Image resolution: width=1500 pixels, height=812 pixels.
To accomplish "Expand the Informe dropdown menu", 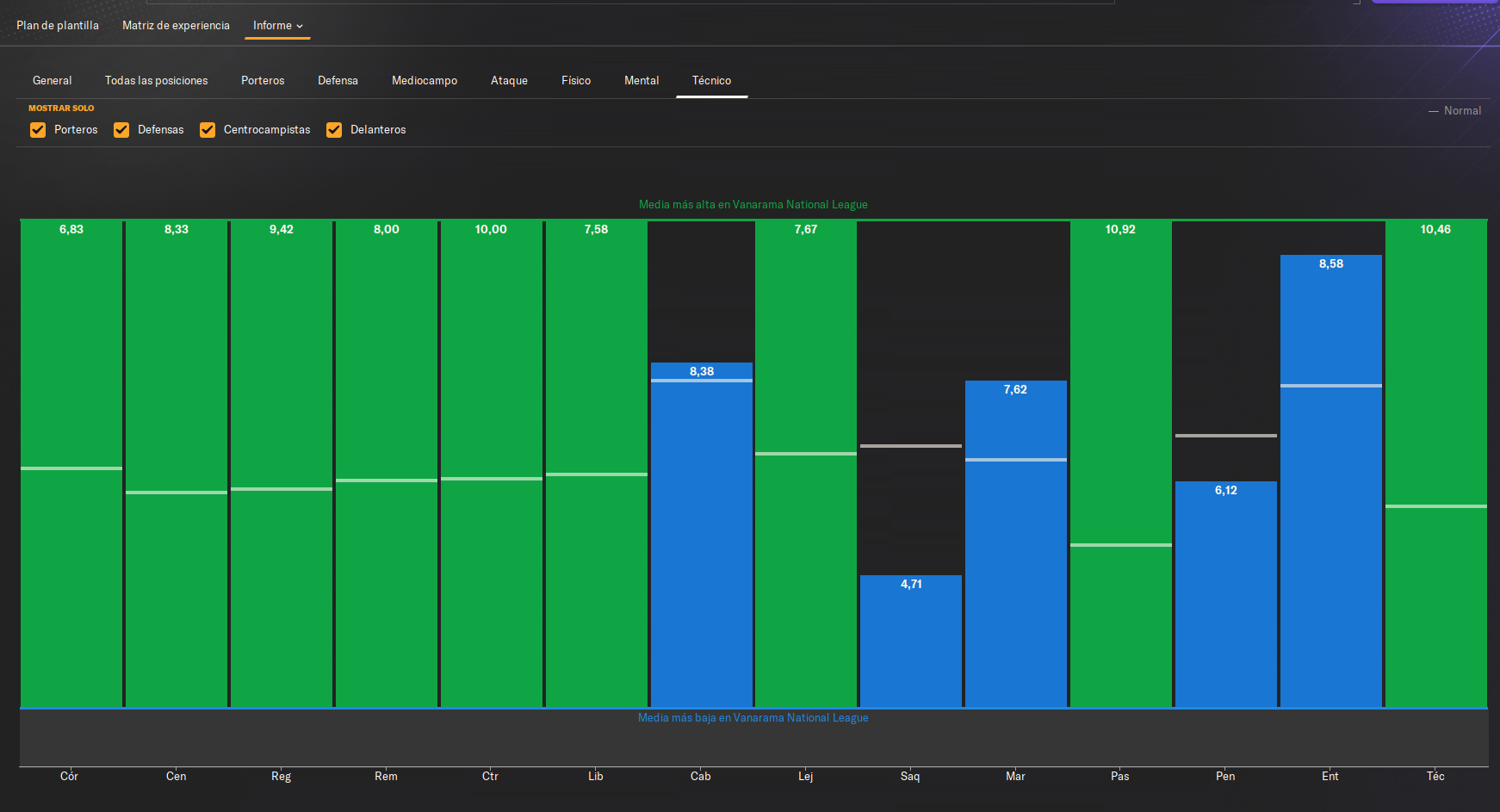I will [278, 26].
